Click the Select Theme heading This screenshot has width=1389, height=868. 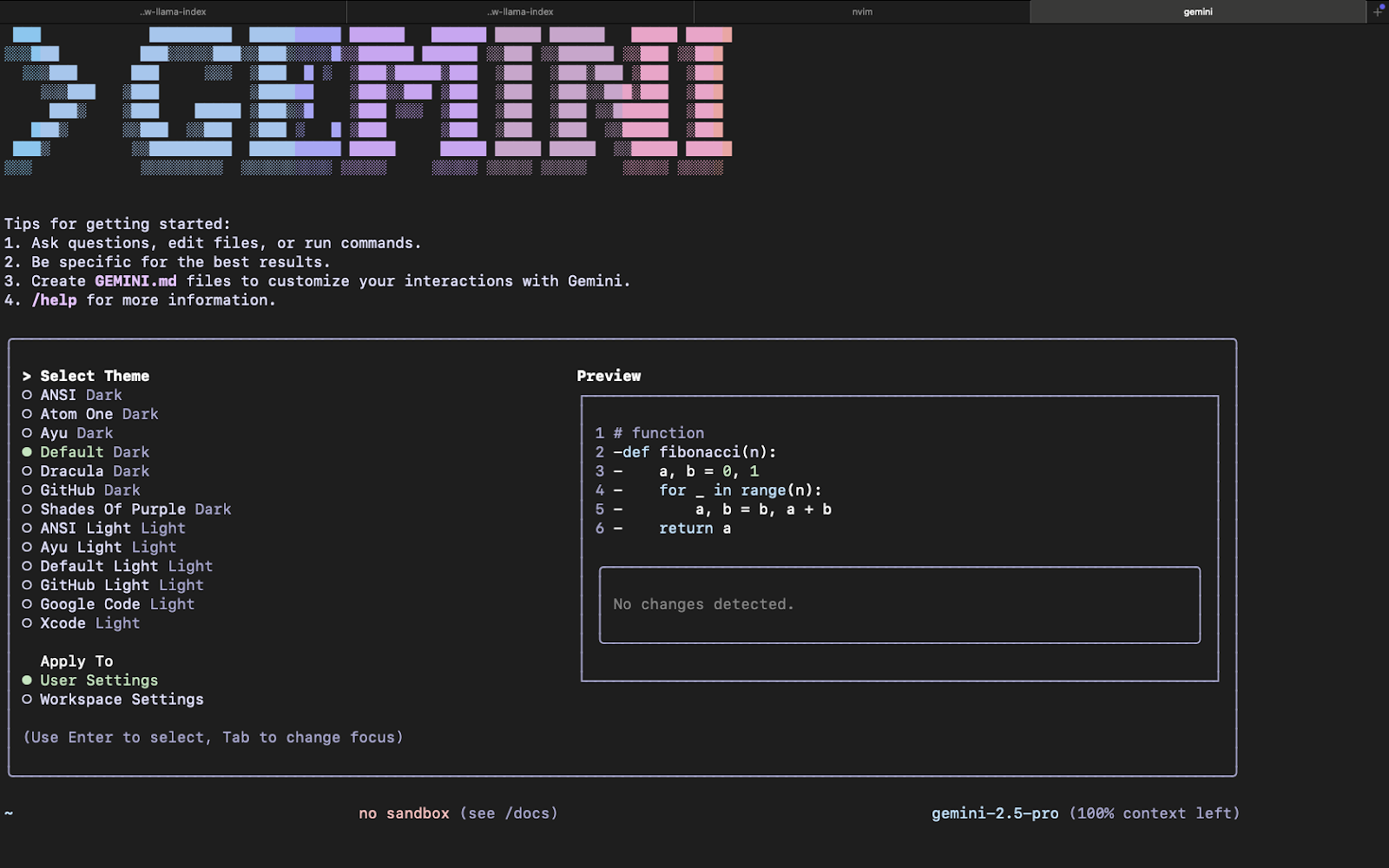tap(95, 376)
